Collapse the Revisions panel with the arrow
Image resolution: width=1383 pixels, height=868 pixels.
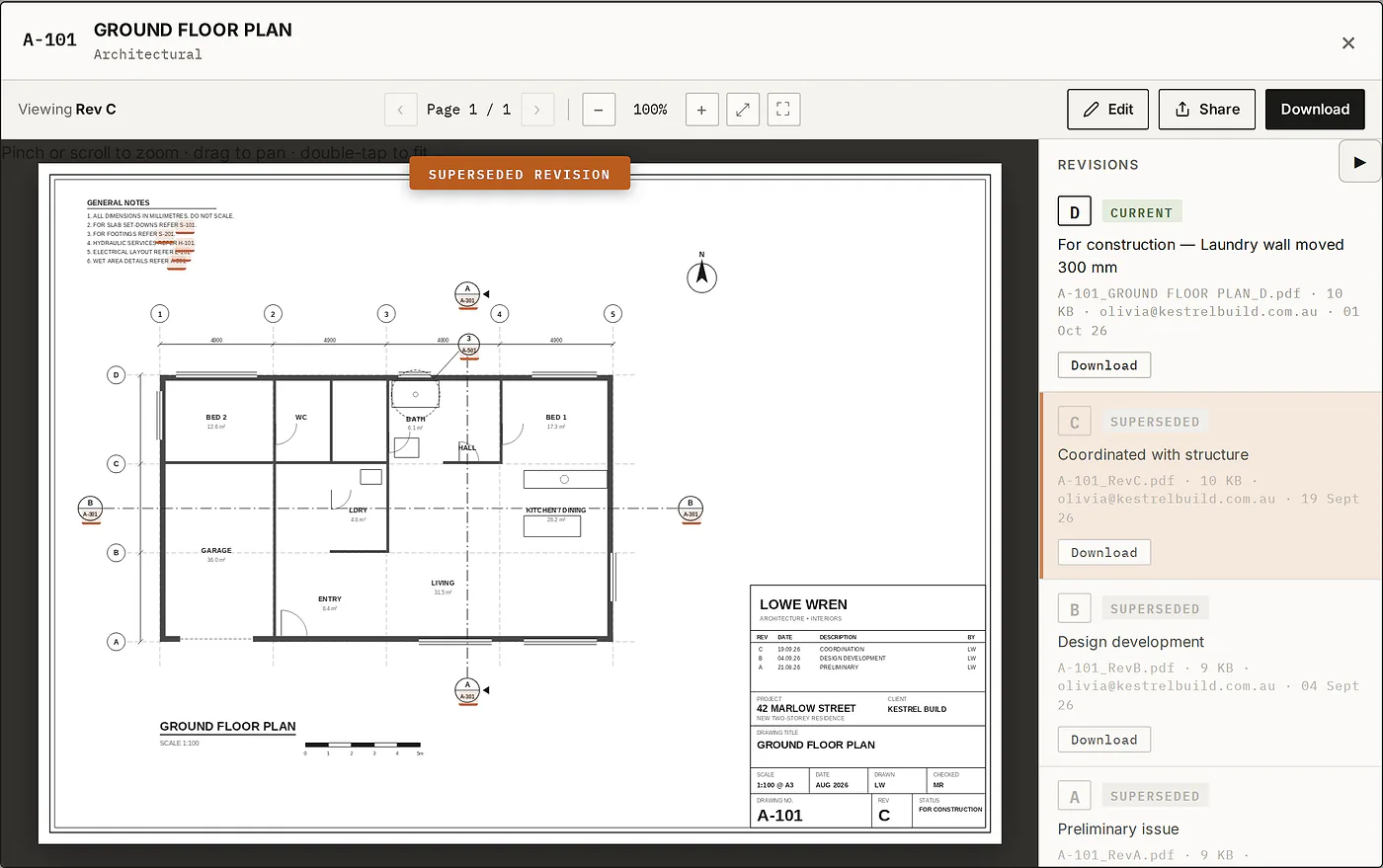click(x=1360, y=162)
